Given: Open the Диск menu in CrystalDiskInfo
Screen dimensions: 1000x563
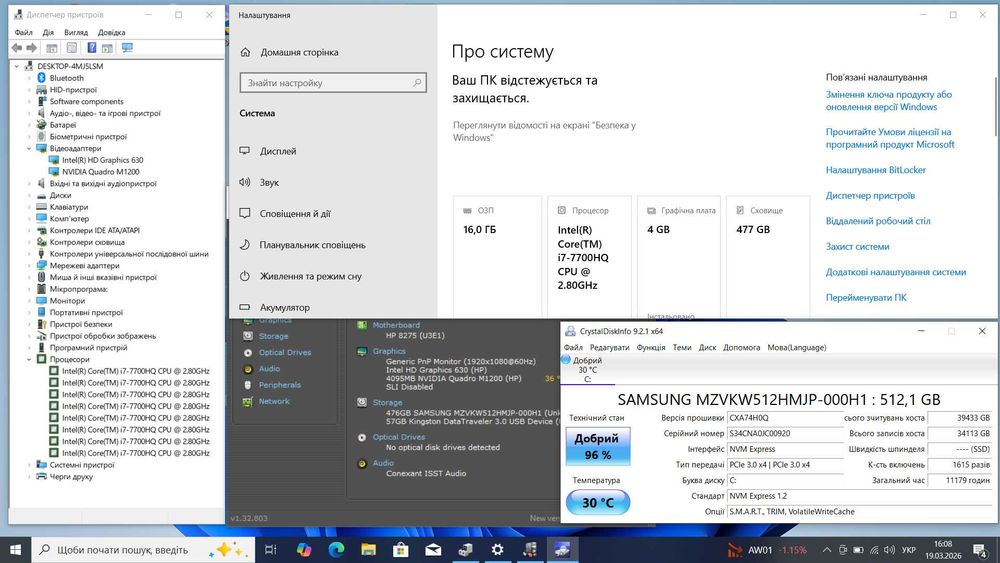Looking at the screenshot, I should pyautogui.click(x=707, y=347).
